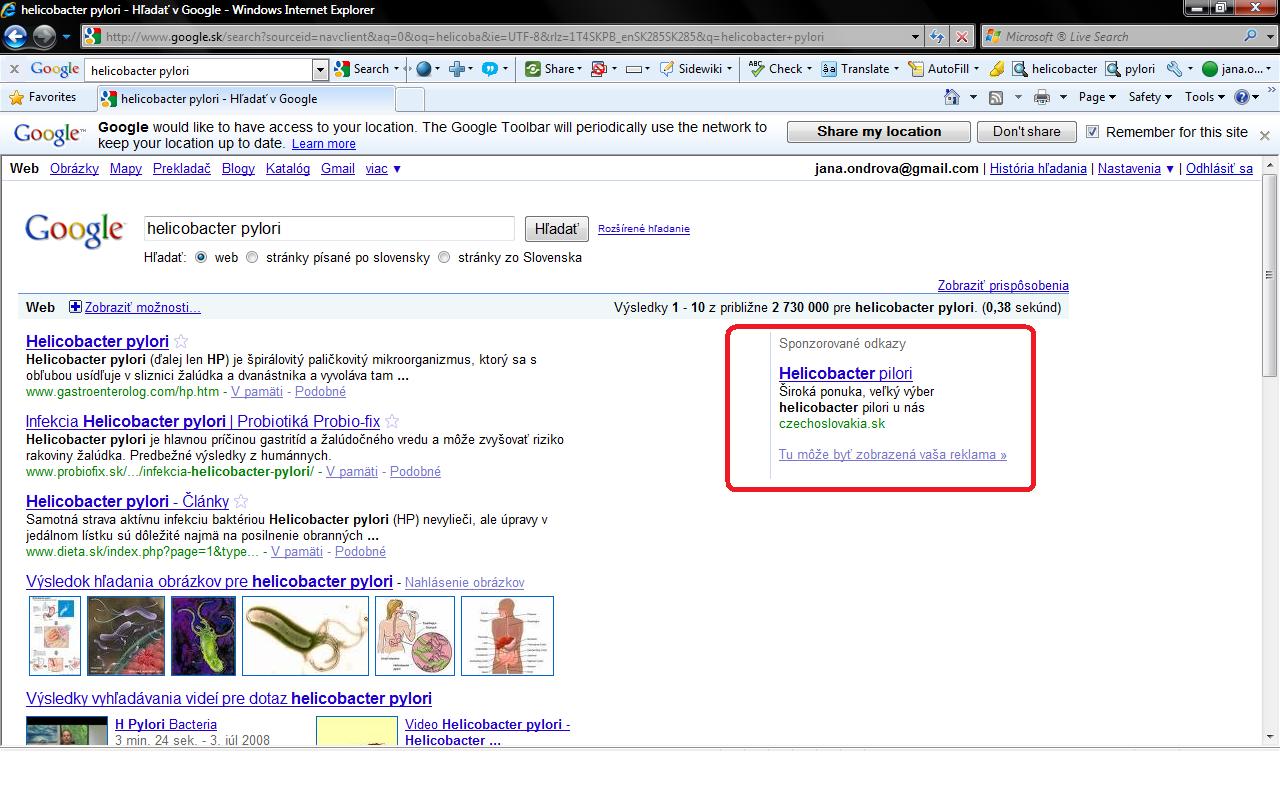Viewport: 1280px width, 800px height.
Task: Dismiss the location notification bar
Action: click(x=1264, y=135)
